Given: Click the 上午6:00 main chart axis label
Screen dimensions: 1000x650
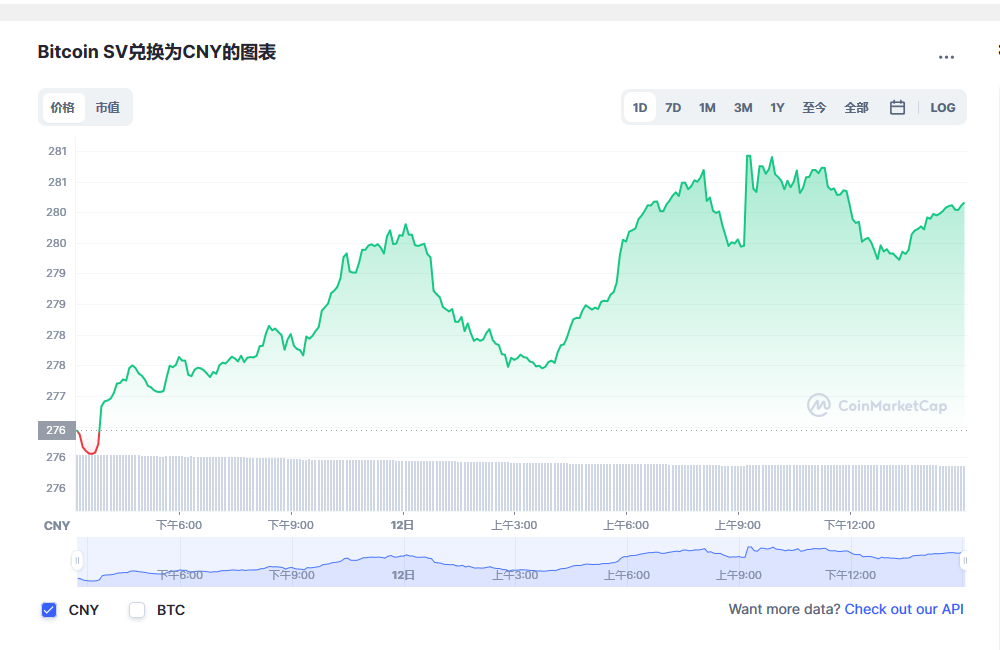Looking at the screenshot, I should [x=626, y=525].
